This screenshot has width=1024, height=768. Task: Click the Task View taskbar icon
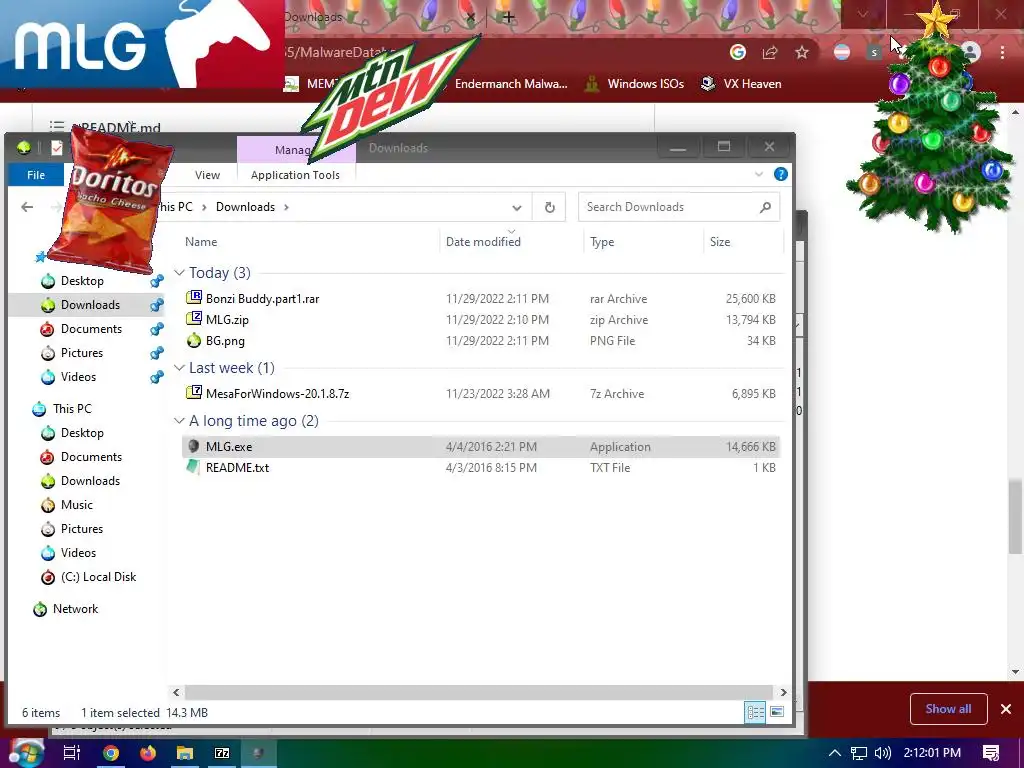tap(72, 753)
